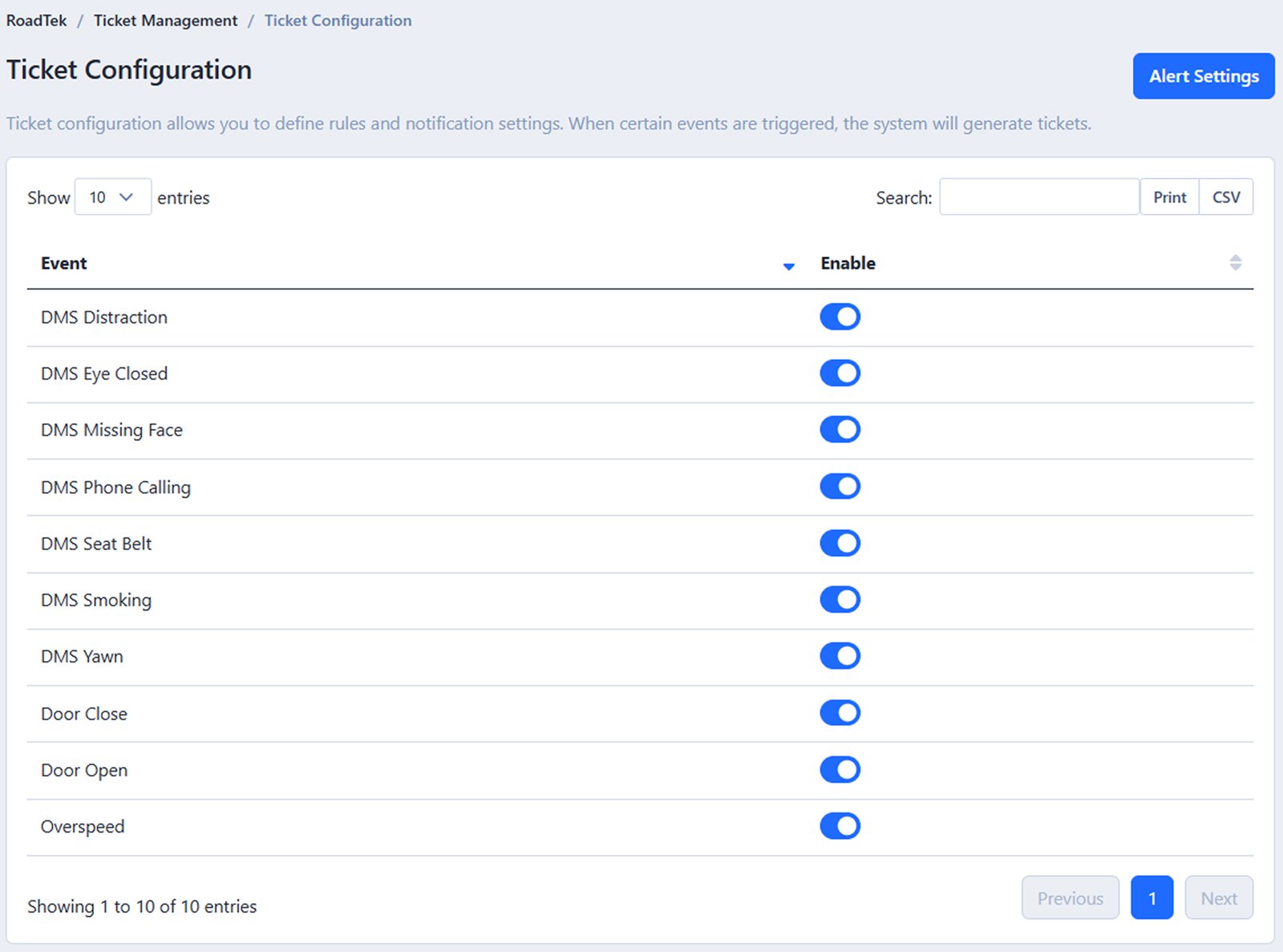
Task: Click the Enable column sort icon
Action: [1235, 263]
